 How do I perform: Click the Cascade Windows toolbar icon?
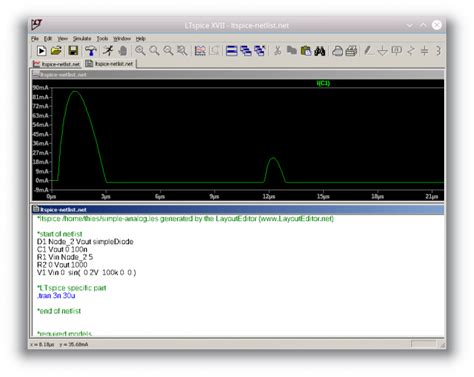pos(246,51)
